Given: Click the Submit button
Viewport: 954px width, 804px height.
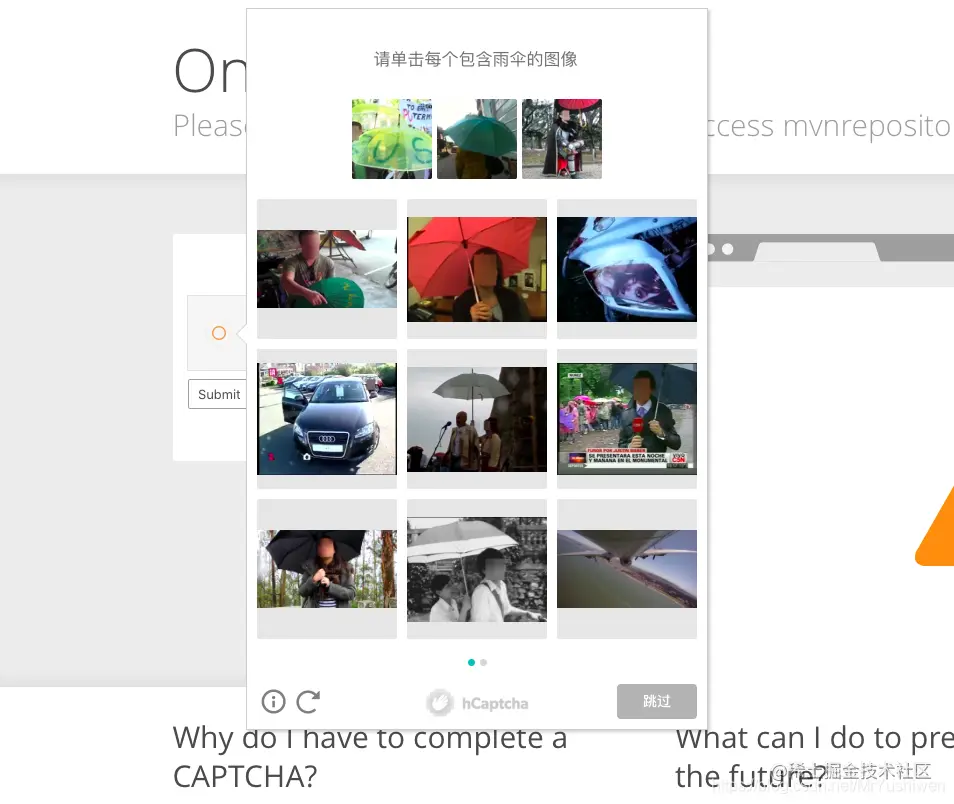Looking at the screenshot, I should pyautogui.click(x=217, y=394).
